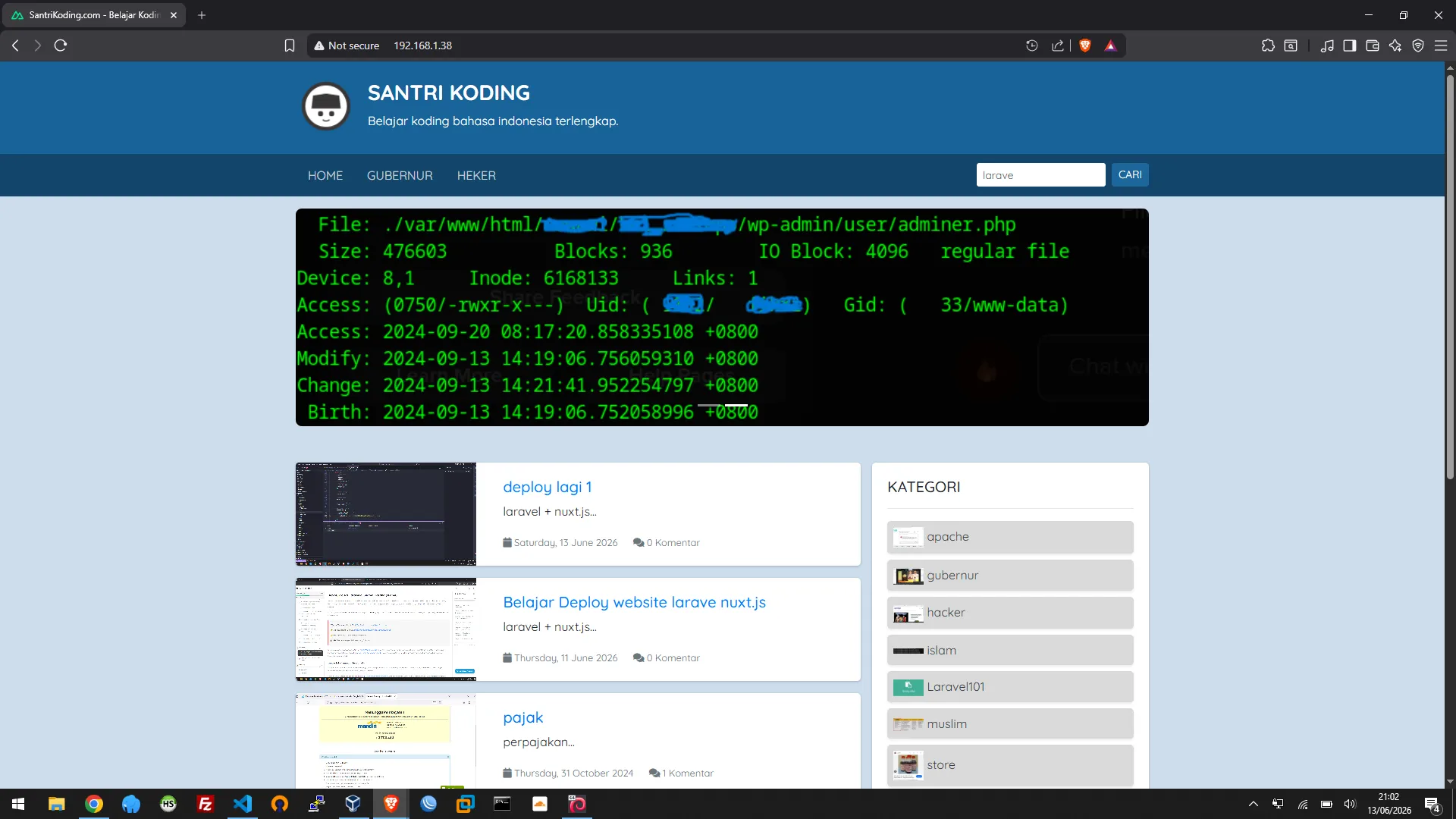The height and width of the screenshot is (819, 1456).
Task: Open the terminal app in the taskbar
Action: (502, 804)
